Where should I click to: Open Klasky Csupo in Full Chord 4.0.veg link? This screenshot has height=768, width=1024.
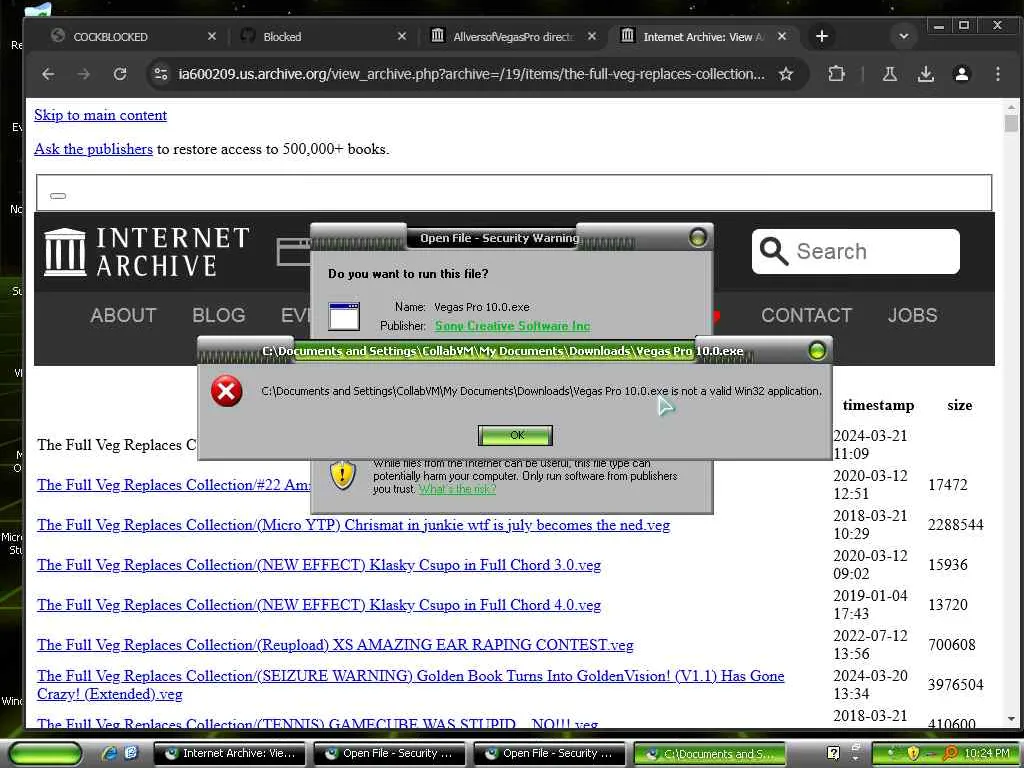[319, 605]
